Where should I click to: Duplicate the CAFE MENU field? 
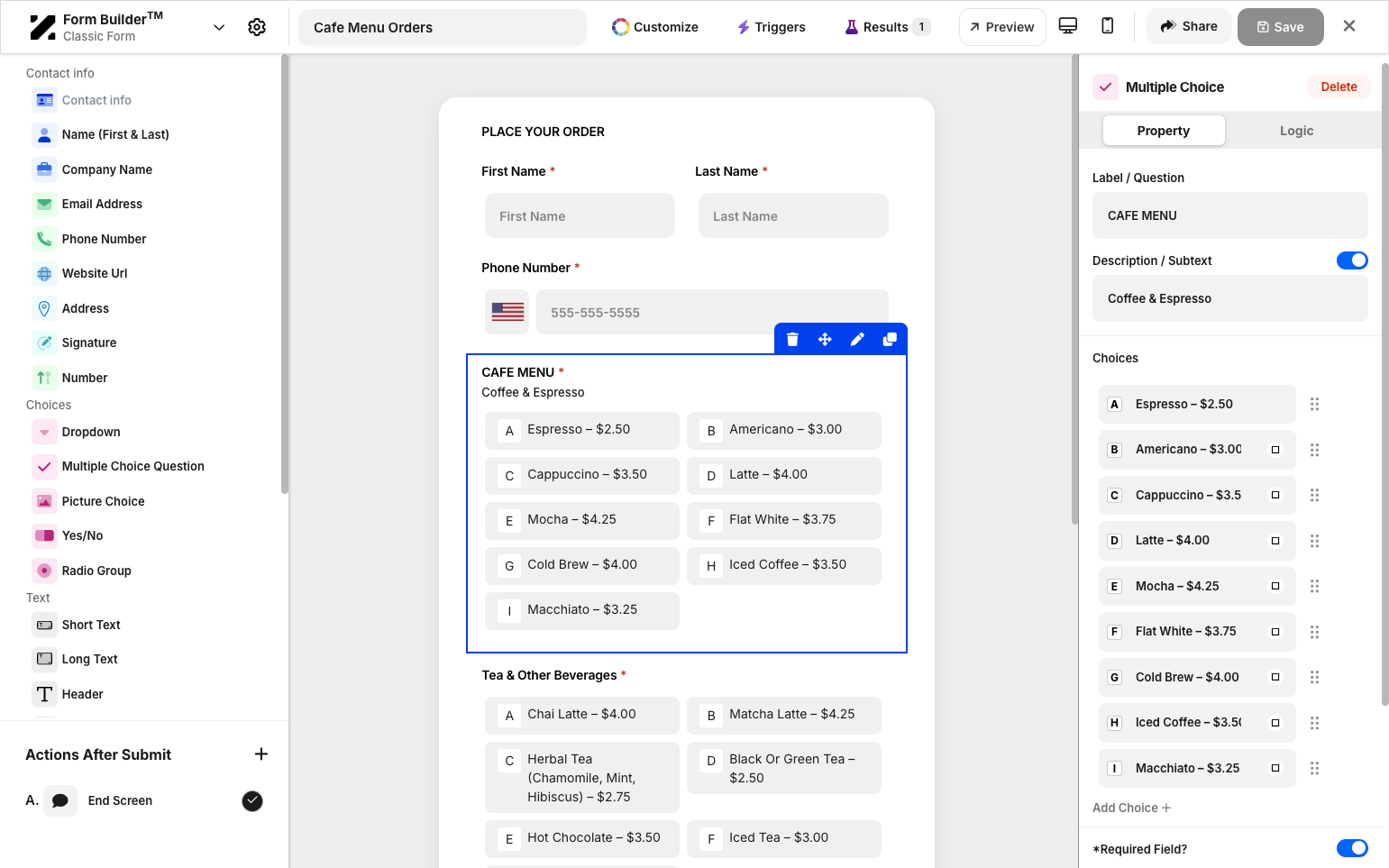890,339
